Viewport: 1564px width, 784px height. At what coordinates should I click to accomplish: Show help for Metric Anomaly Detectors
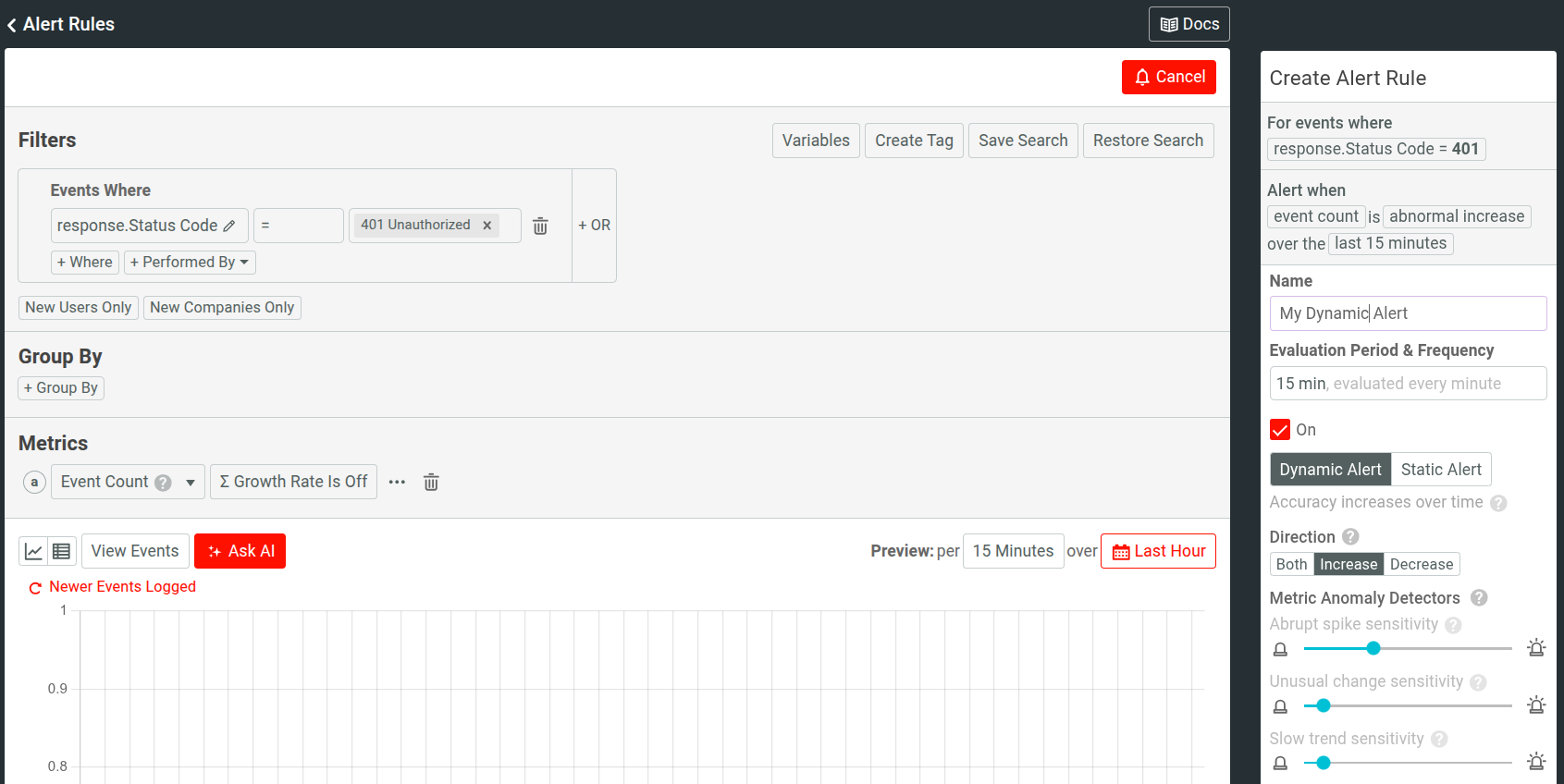(x=1479, y=598)
